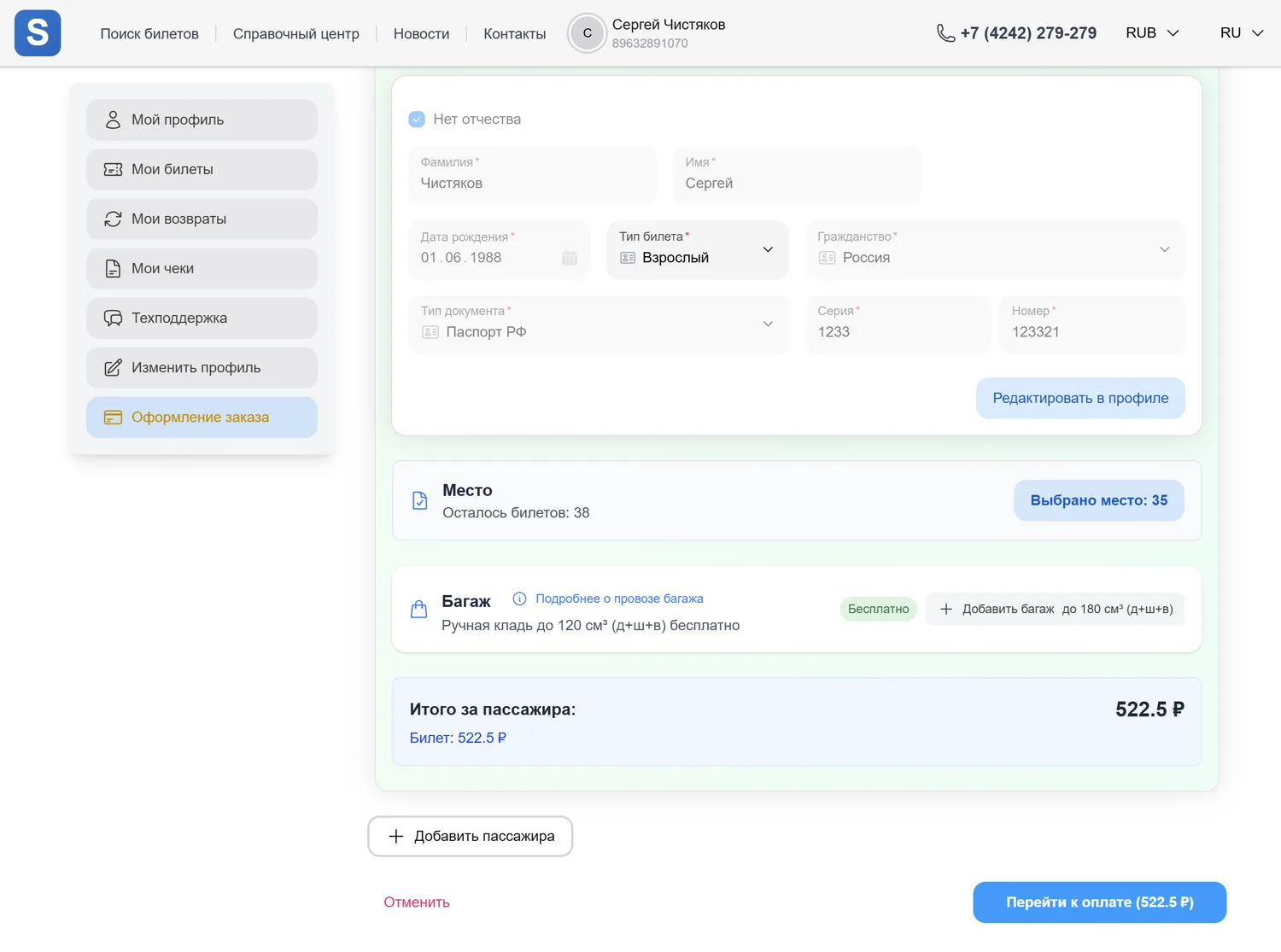Open the RUB currency dropdown
Viewport: 1281px width, 952px height.
point(1152,33)
